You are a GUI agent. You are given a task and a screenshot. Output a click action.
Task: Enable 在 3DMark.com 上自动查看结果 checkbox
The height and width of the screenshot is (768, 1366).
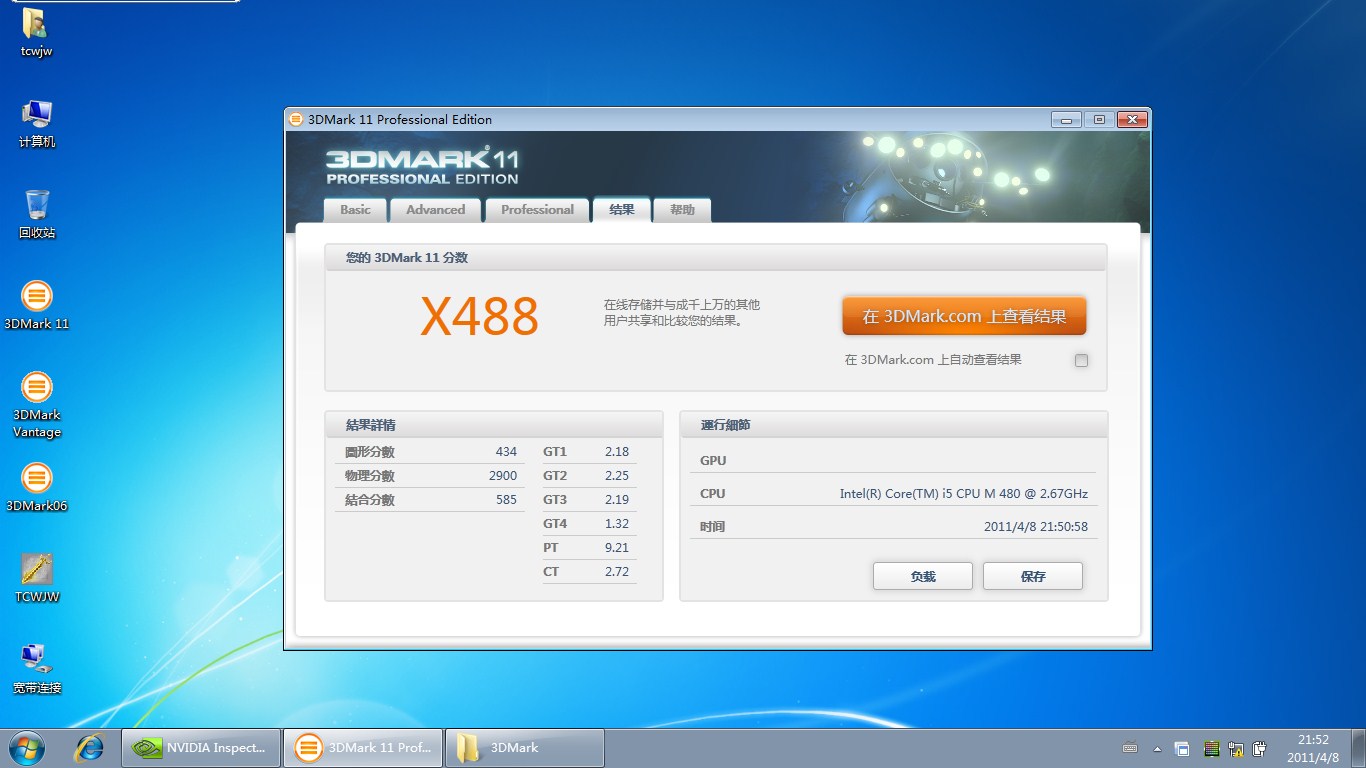coord(1081,360)
